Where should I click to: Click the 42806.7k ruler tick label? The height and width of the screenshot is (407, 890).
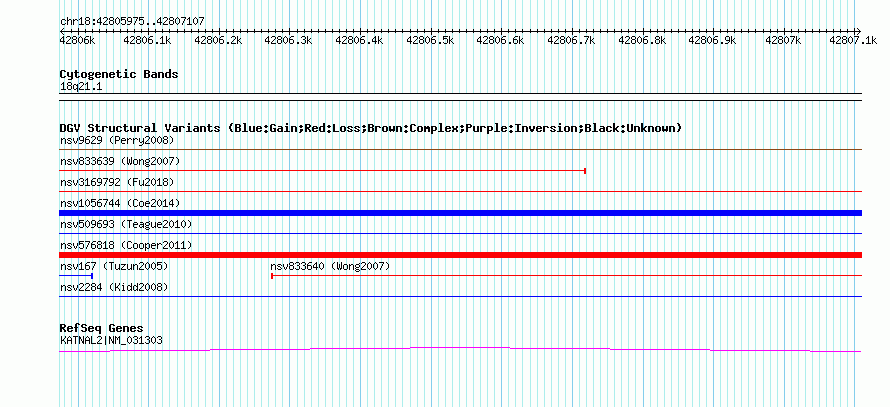click(571, 40)
